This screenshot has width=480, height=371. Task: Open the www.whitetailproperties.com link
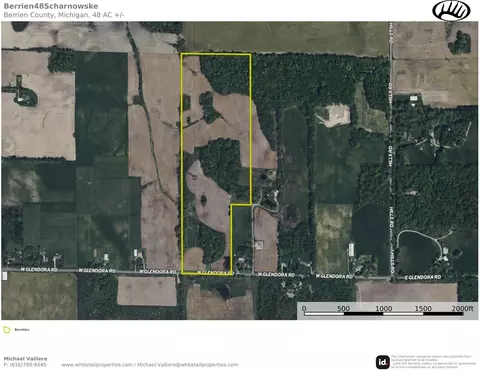pyautogui.click(x=97, y=365)
